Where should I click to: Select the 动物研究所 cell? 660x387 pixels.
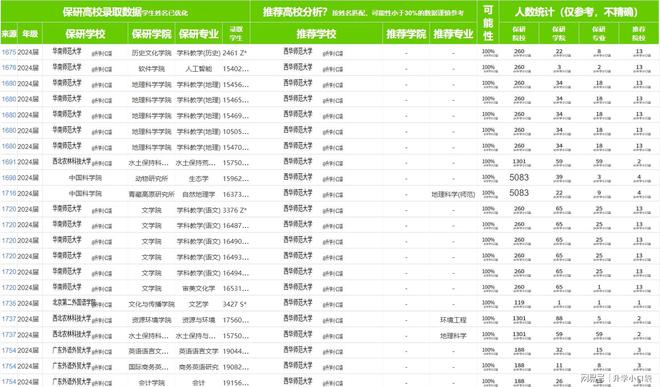coord(152,179)
